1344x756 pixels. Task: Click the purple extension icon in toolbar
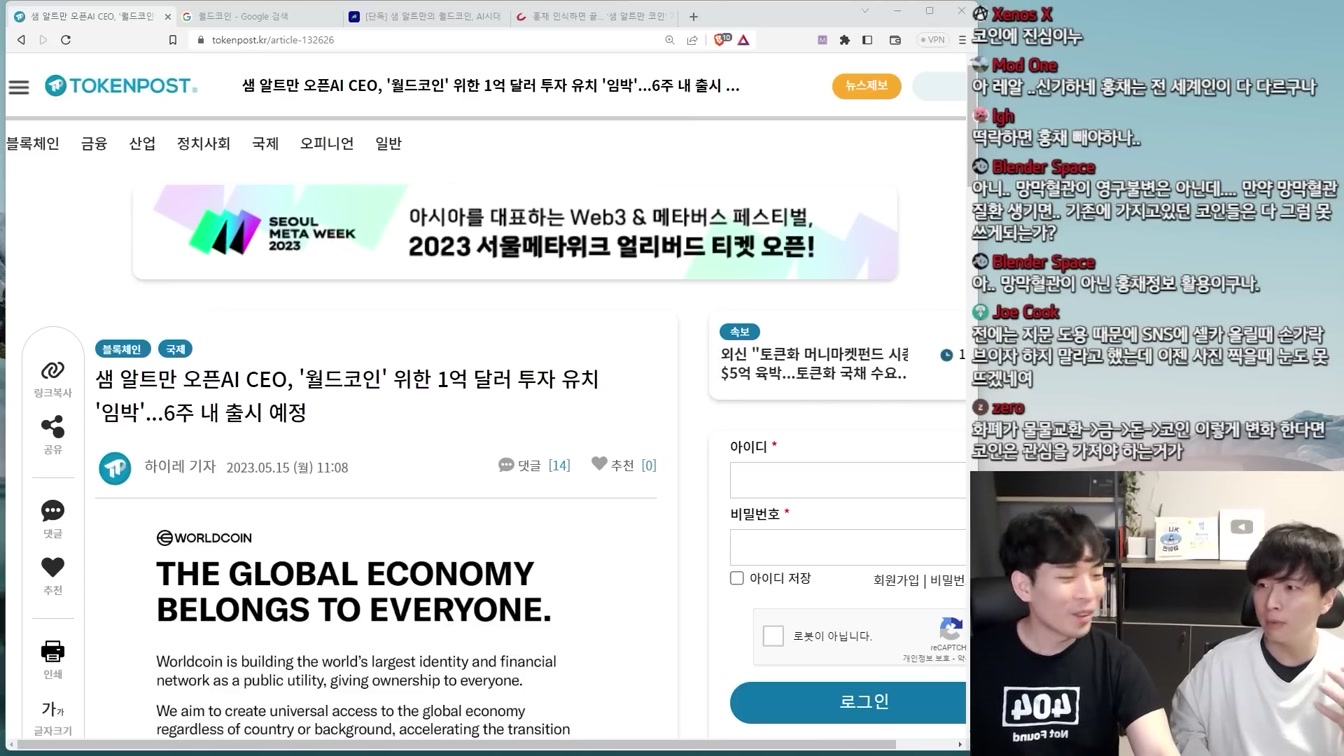click(823, 40)
